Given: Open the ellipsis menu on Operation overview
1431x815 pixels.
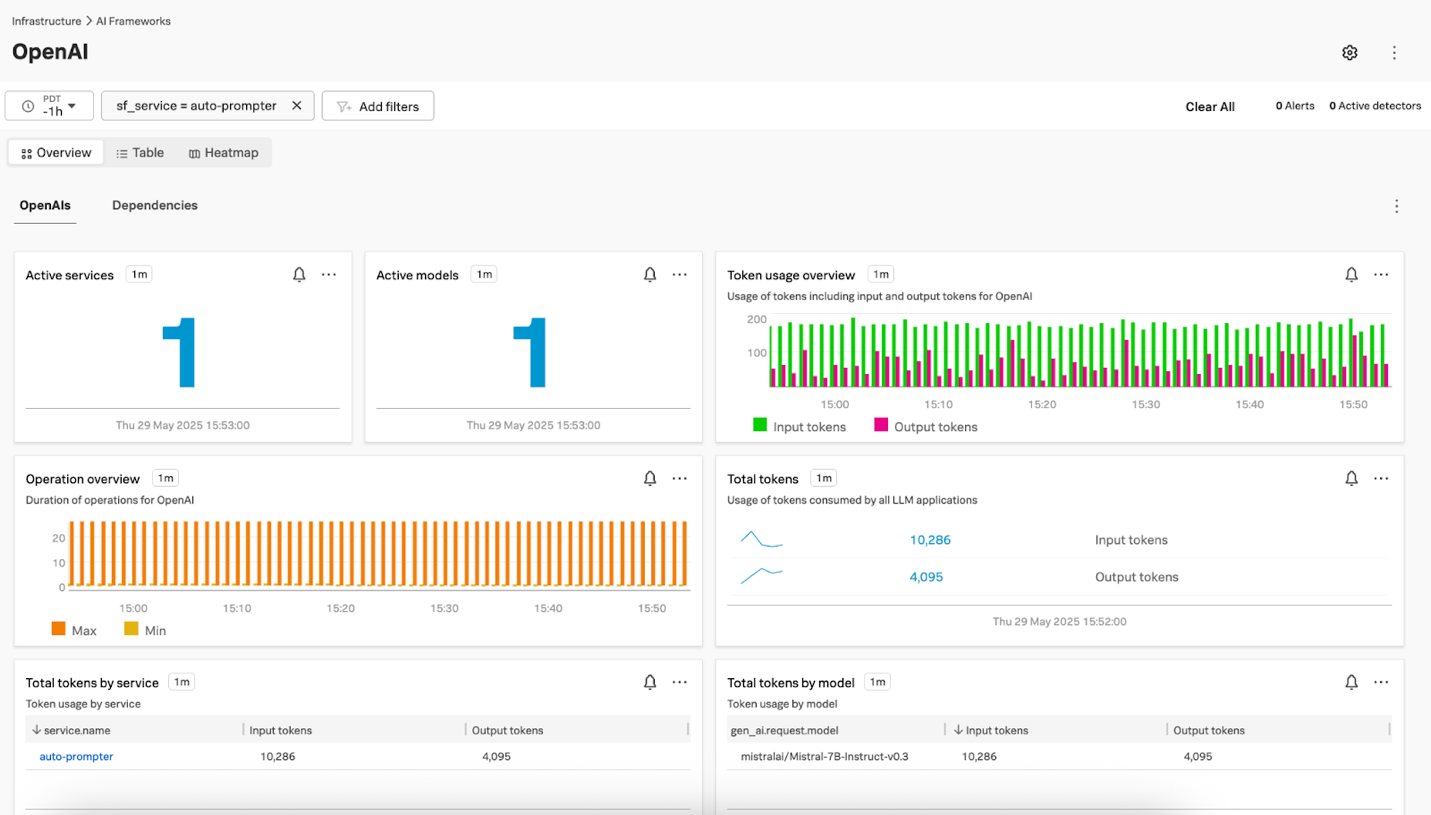Looking at the screenshot, I should [x=680, y=479].
